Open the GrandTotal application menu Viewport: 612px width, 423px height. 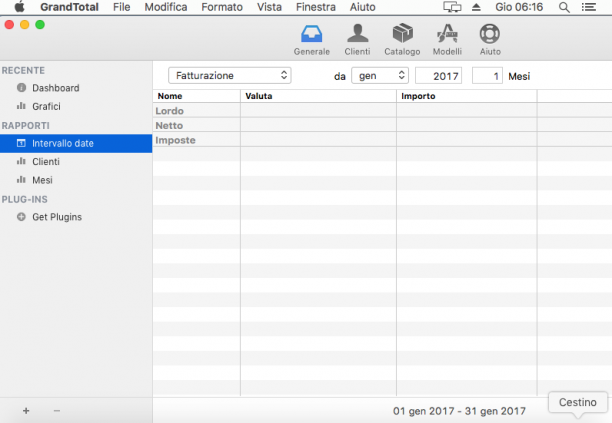click(x=69, y=7)
